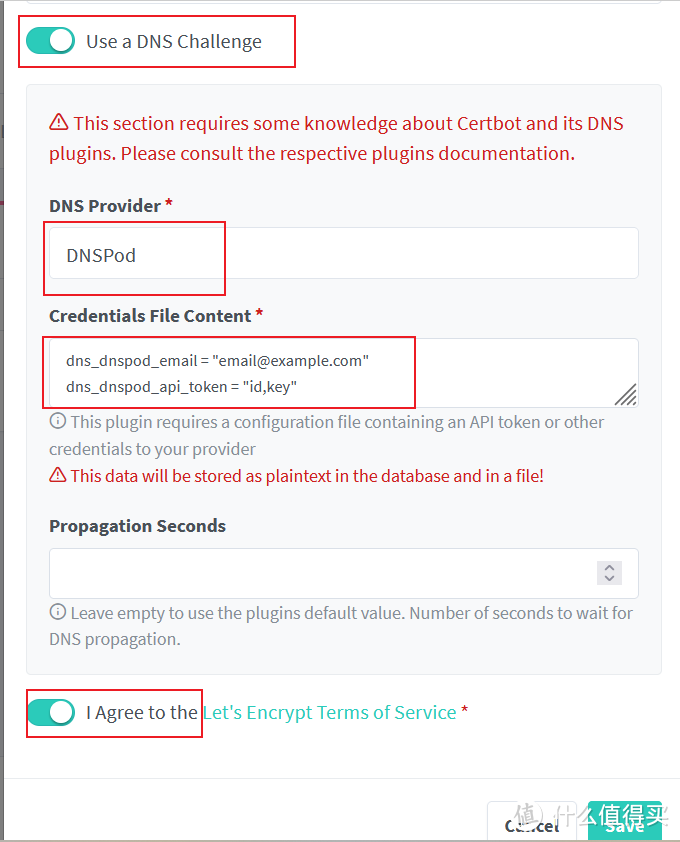Viewport: 680px width, 842px height.
Task: Click the info icon beside the configuration file hint
Action: (x=58, y=422)
